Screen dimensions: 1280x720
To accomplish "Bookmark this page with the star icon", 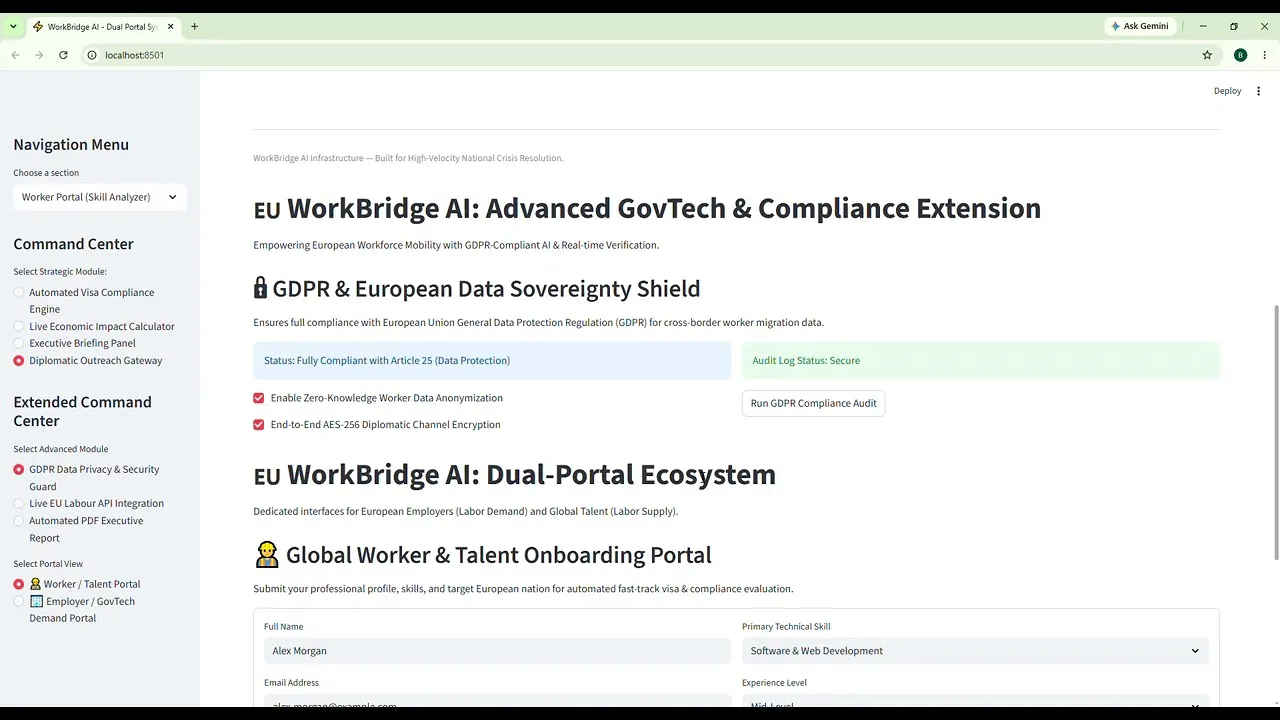I will (x=1207, y=55).
